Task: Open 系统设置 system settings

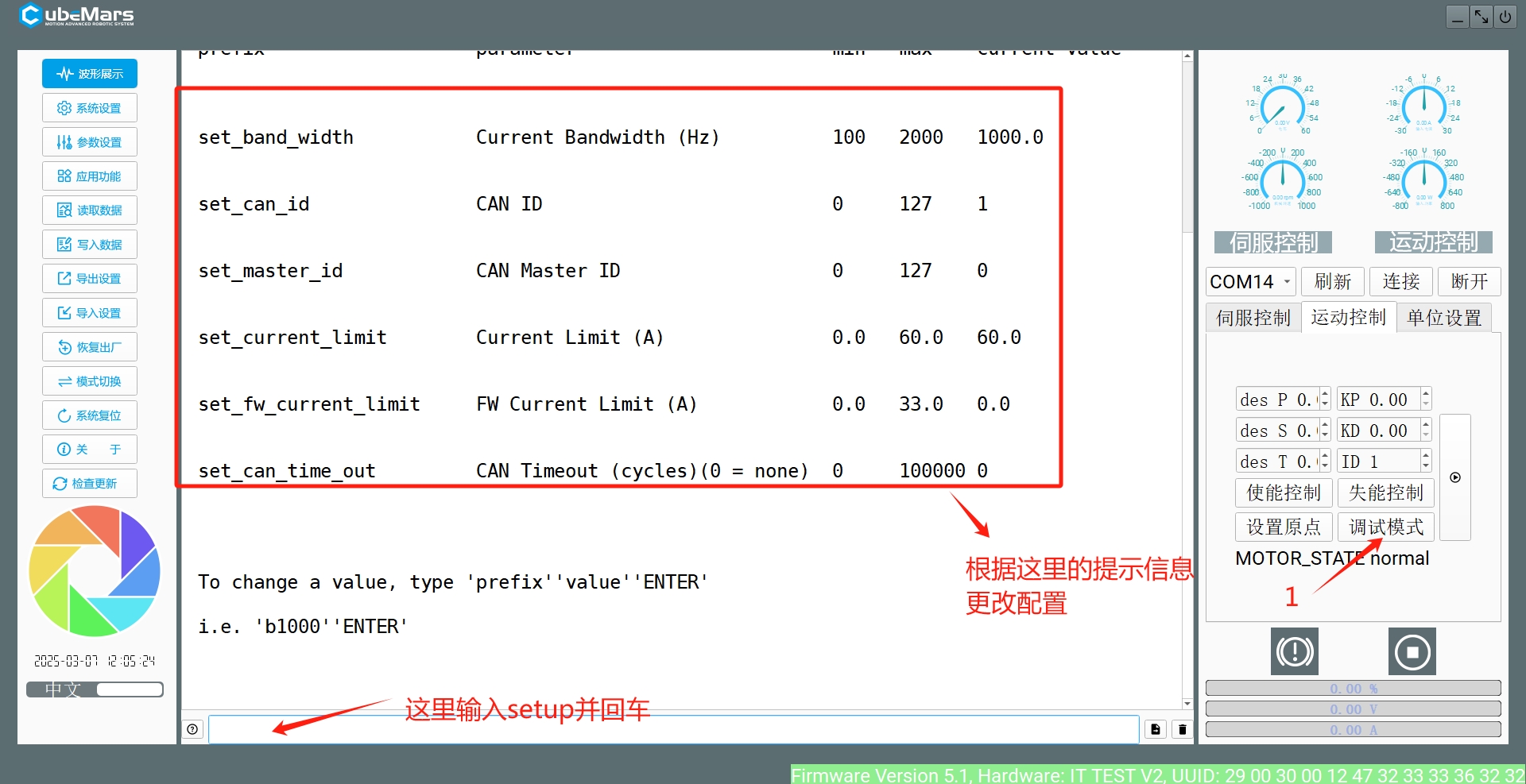Action: [x=90, y=108]
